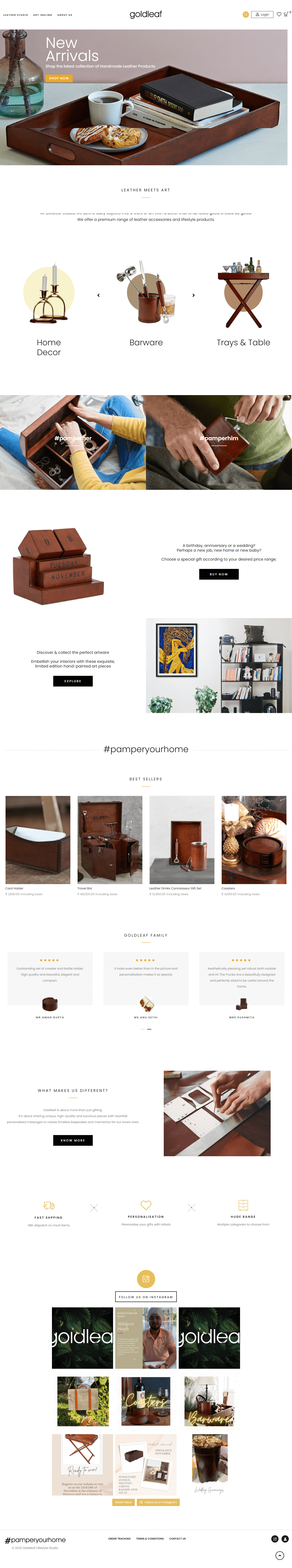The width and height of the screenshot is (292, 1568).
Task: Click the Login button
Action: pyautogui.click(x=262, y=15)
